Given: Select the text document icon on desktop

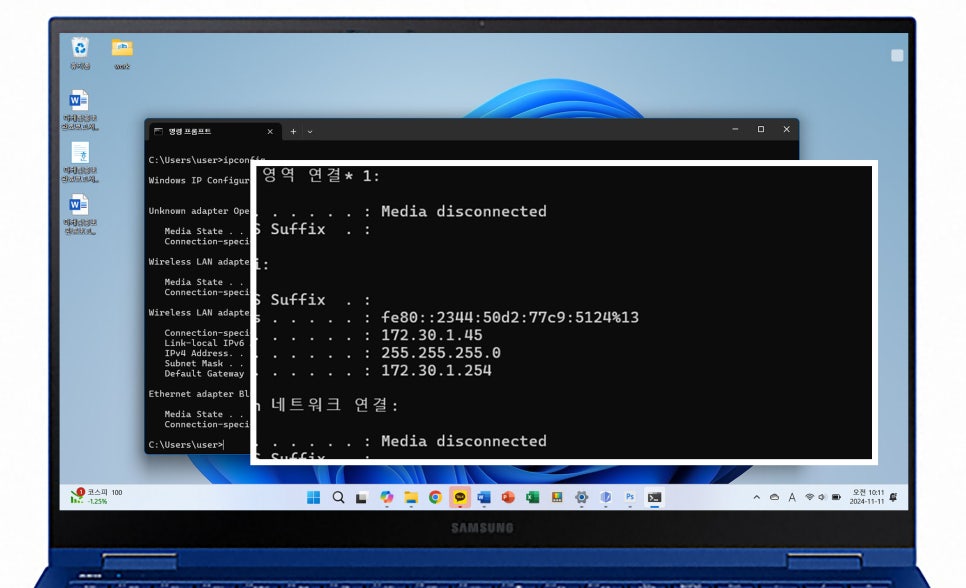Looking at the screenshot, I should (x=79, y=163).
